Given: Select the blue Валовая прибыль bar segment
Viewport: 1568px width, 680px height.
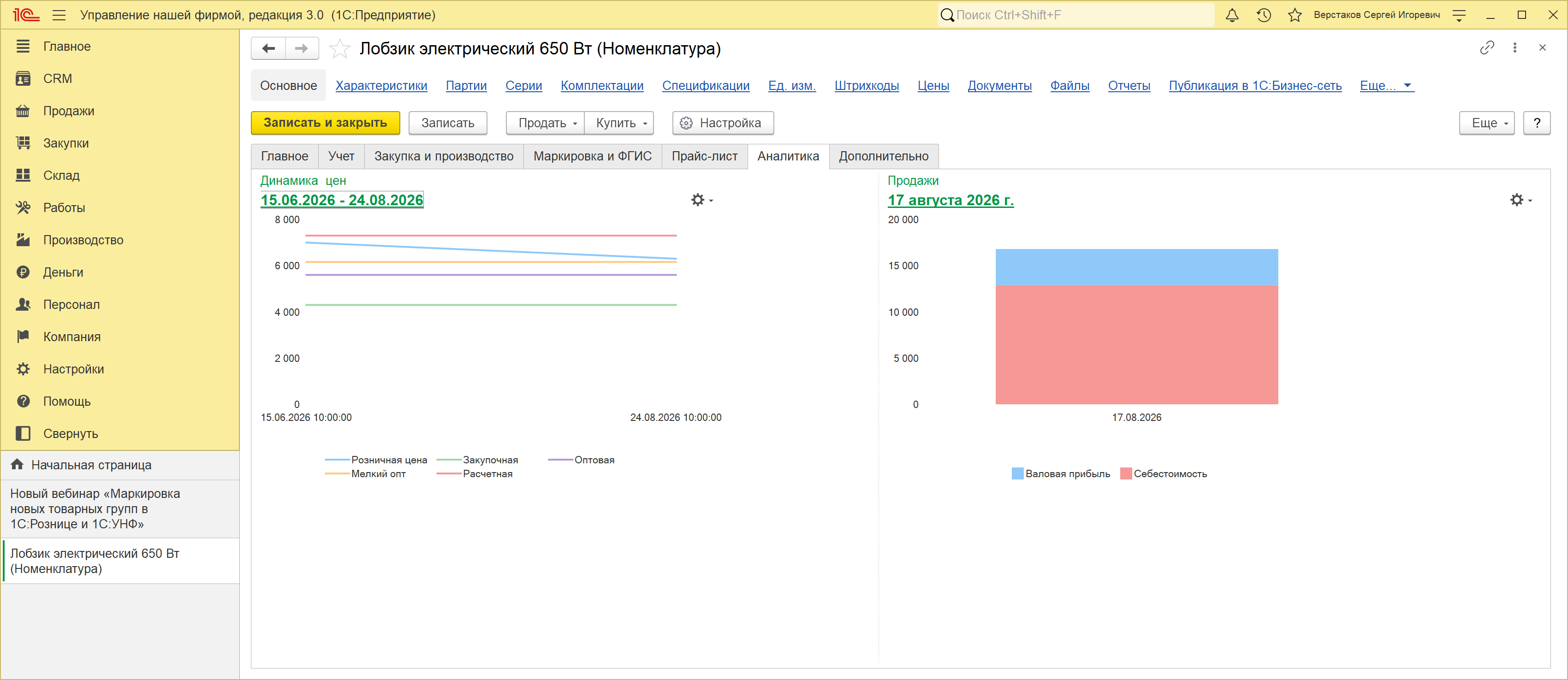Looking at the screenshot, I should [x=1136, y=267].
